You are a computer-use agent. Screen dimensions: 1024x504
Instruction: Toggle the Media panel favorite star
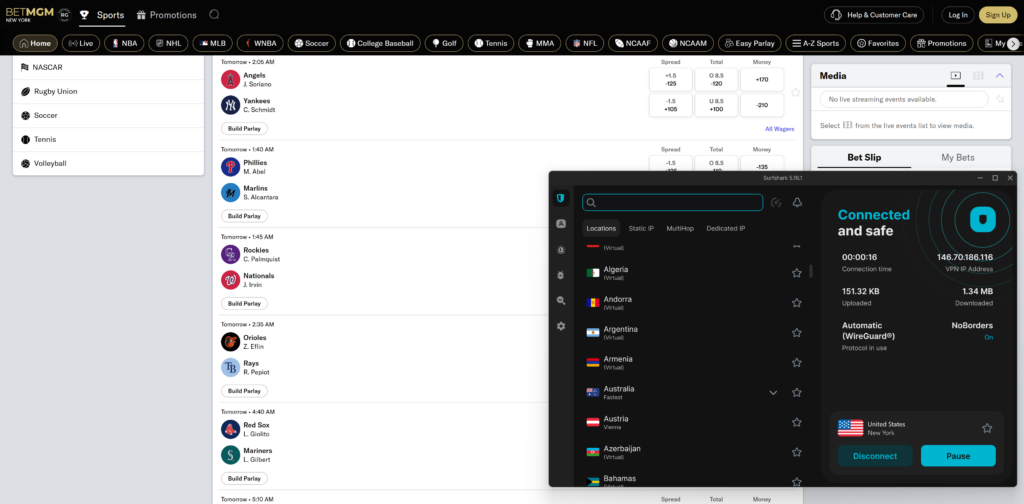pos(1000,99)
